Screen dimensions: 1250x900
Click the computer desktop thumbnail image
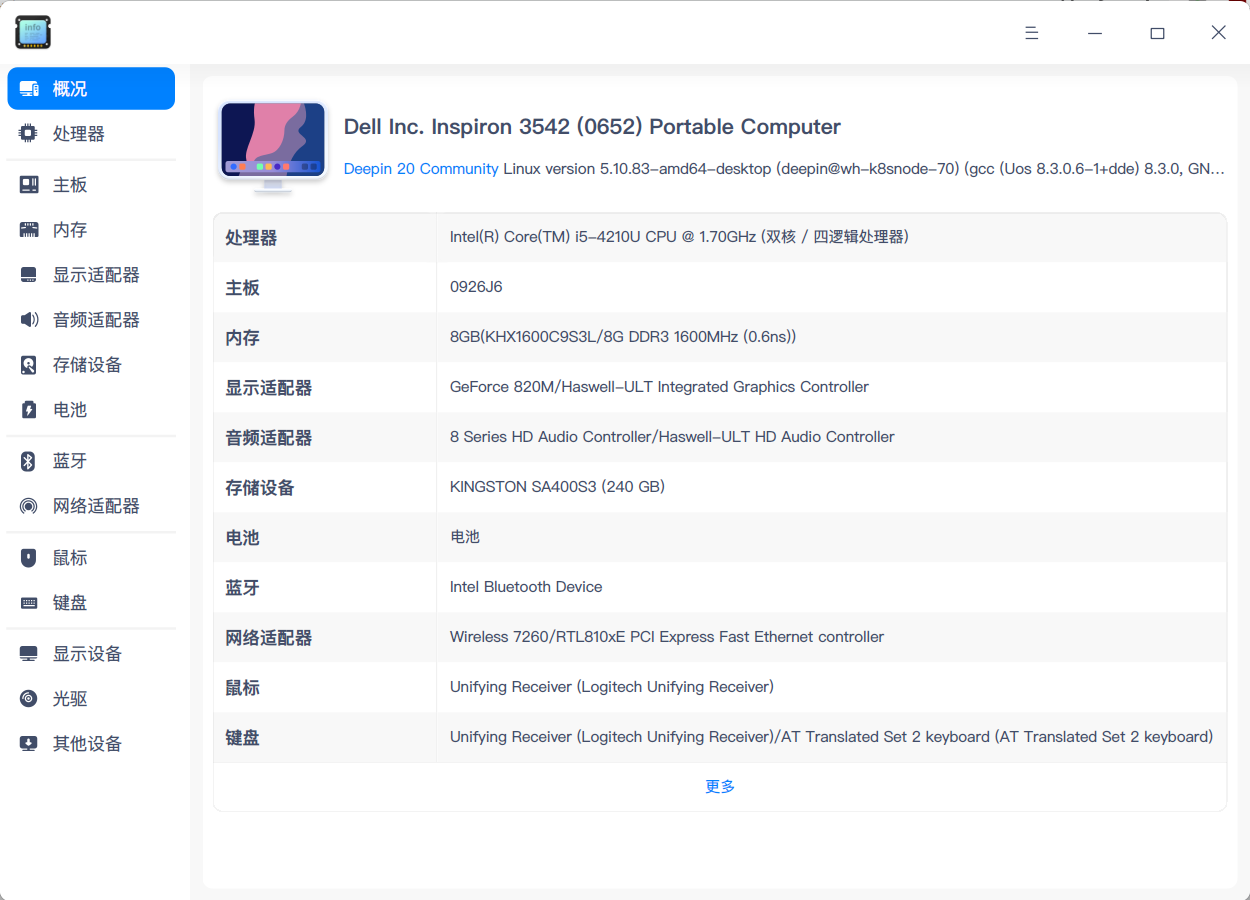pyautogui.click(x=273, y=147)
